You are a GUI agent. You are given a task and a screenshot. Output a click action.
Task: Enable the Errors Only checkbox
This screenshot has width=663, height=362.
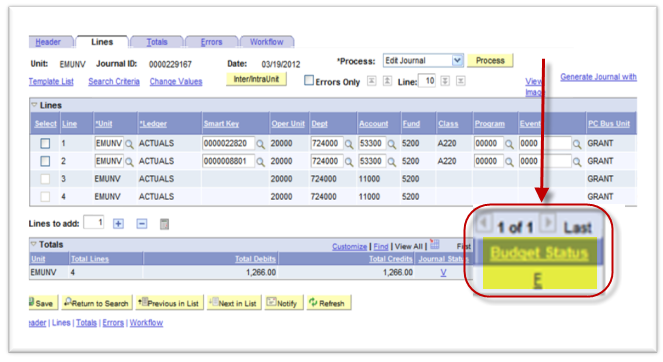point(309,80)
